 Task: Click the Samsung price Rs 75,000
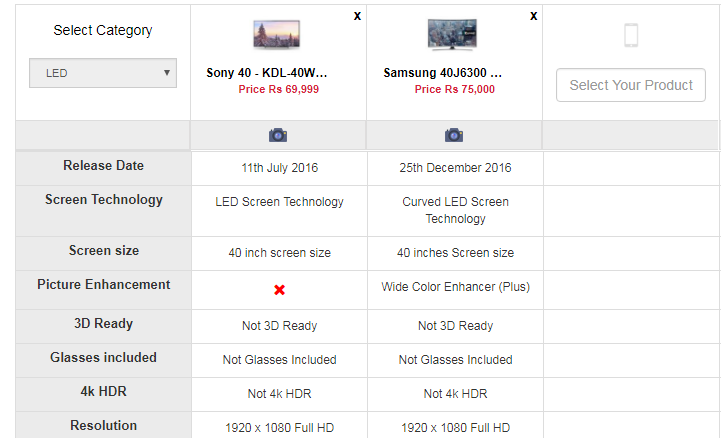click(455, 89)
